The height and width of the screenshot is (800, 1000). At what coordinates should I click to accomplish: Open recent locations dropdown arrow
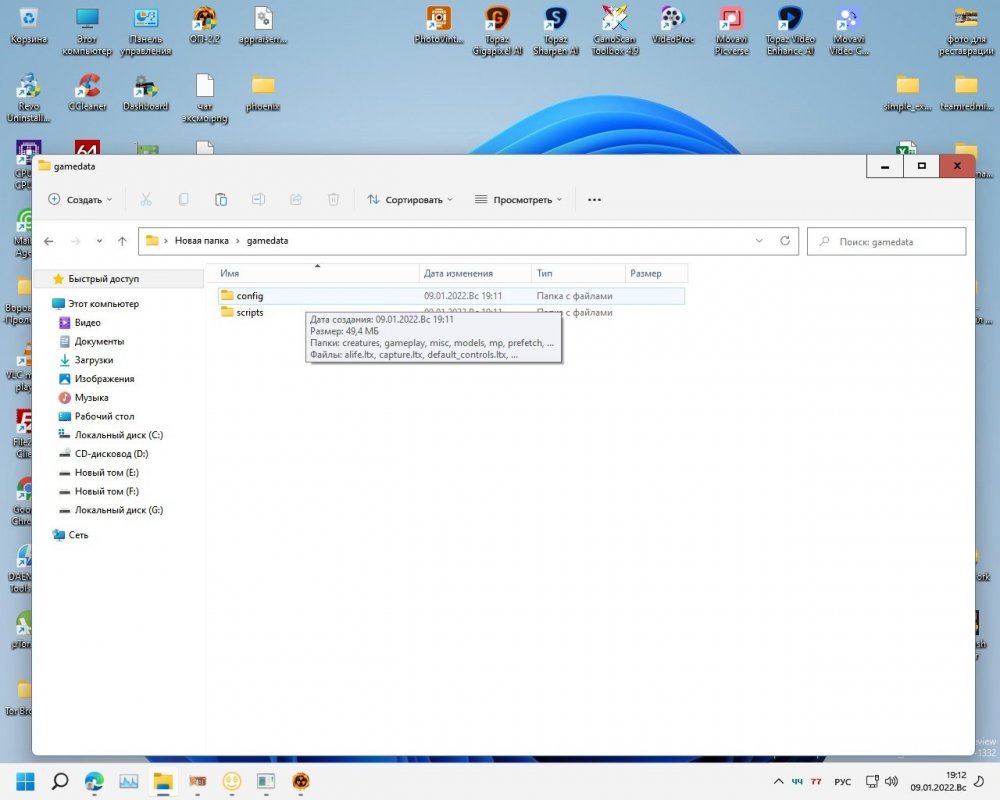[x=99, y=241]
